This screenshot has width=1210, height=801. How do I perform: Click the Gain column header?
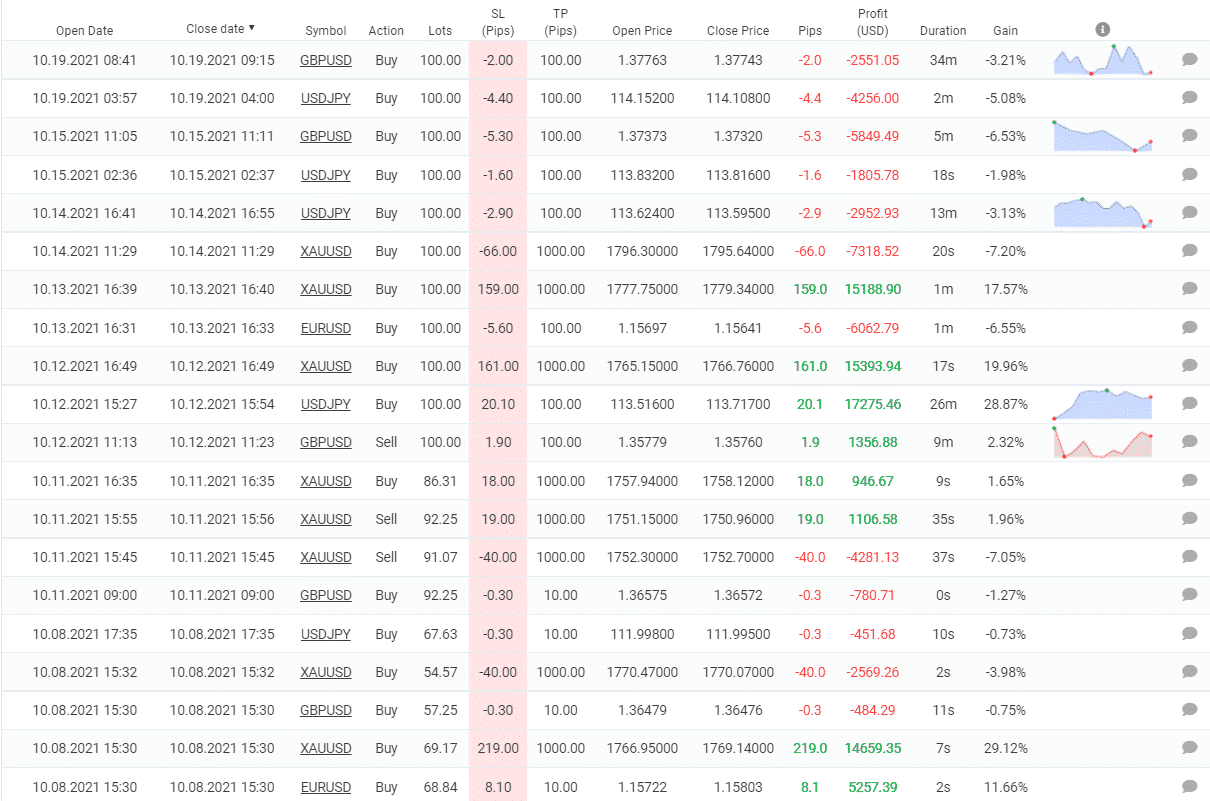coord(1005,30)
